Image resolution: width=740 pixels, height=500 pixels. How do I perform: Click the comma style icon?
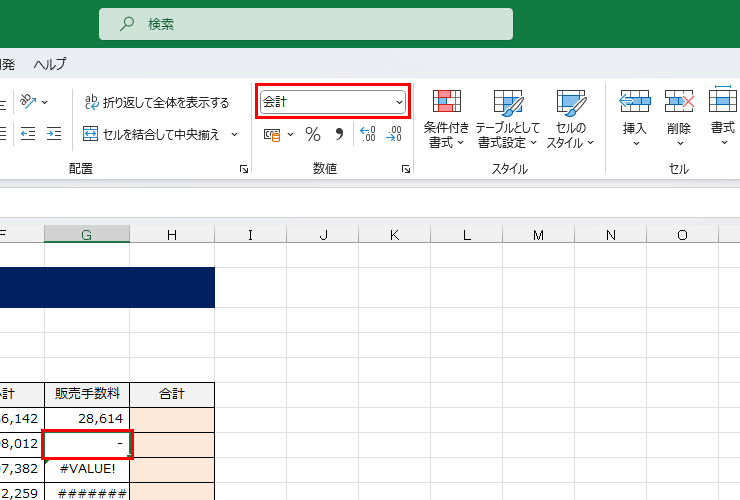(338, 134)
